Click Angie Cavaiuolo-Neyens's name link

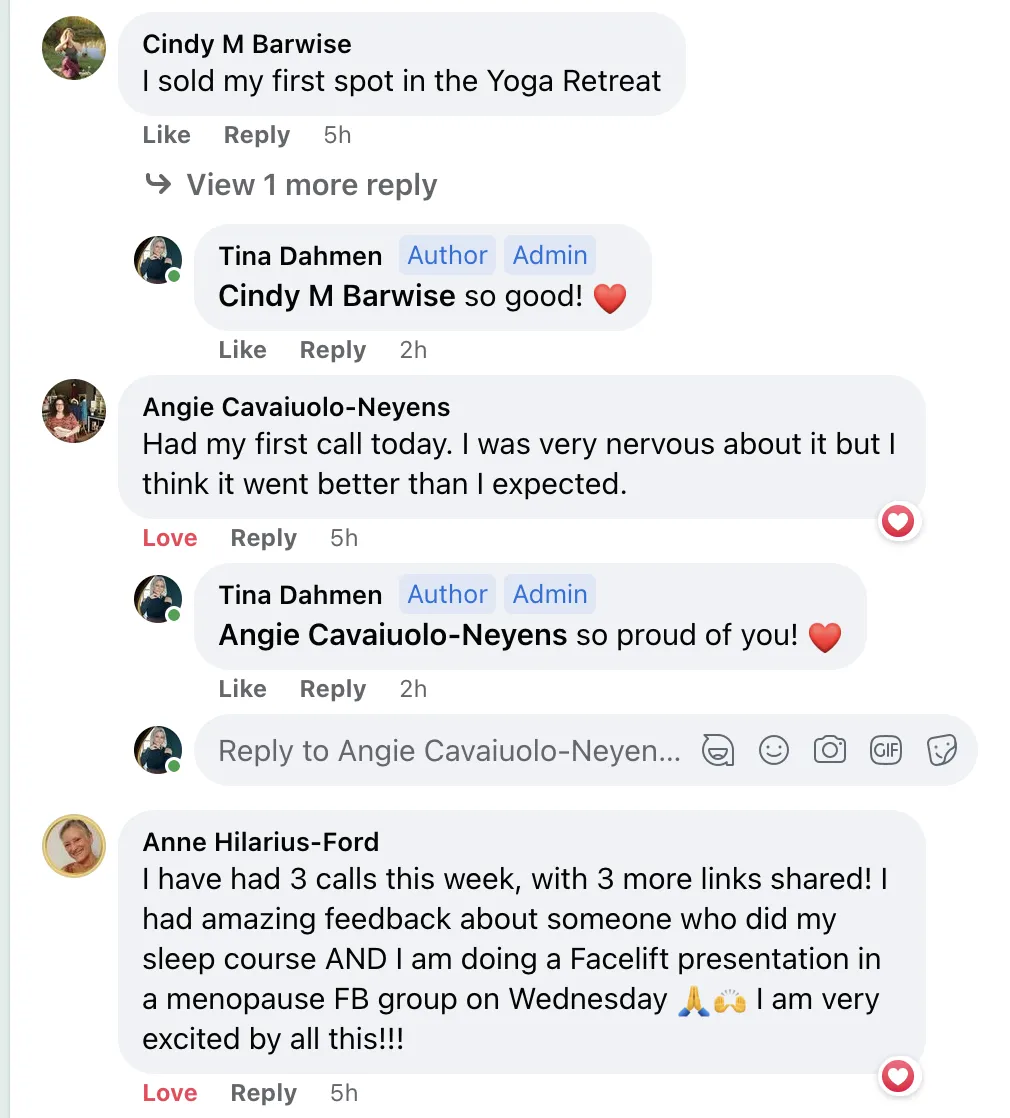[x=296, y=407]
